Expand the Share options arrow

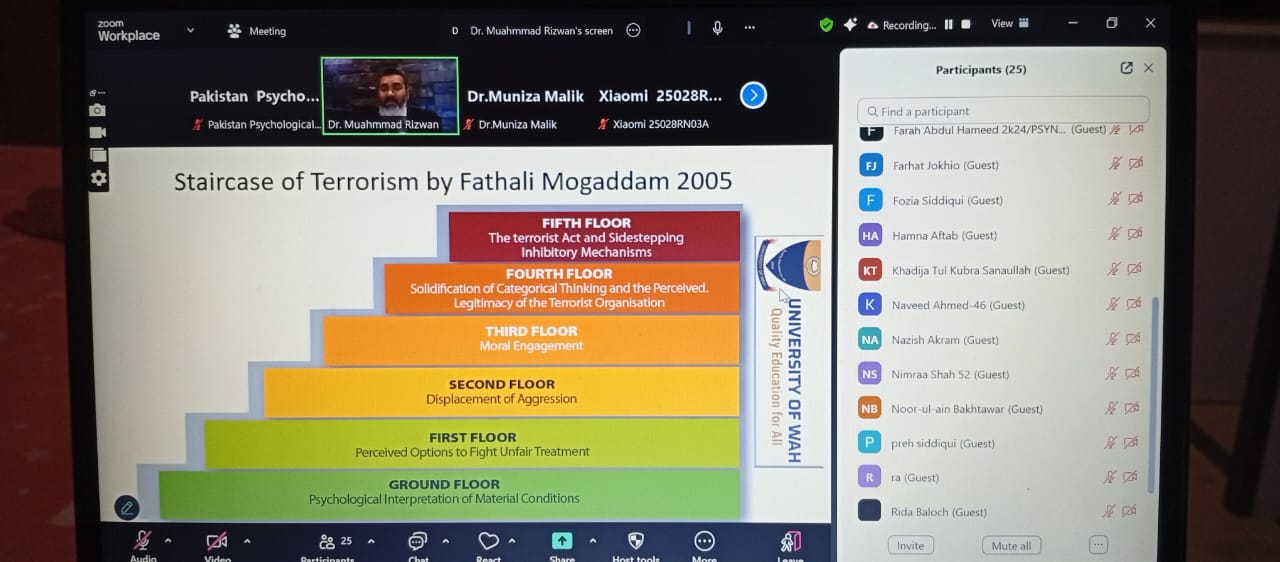point(592,541)
